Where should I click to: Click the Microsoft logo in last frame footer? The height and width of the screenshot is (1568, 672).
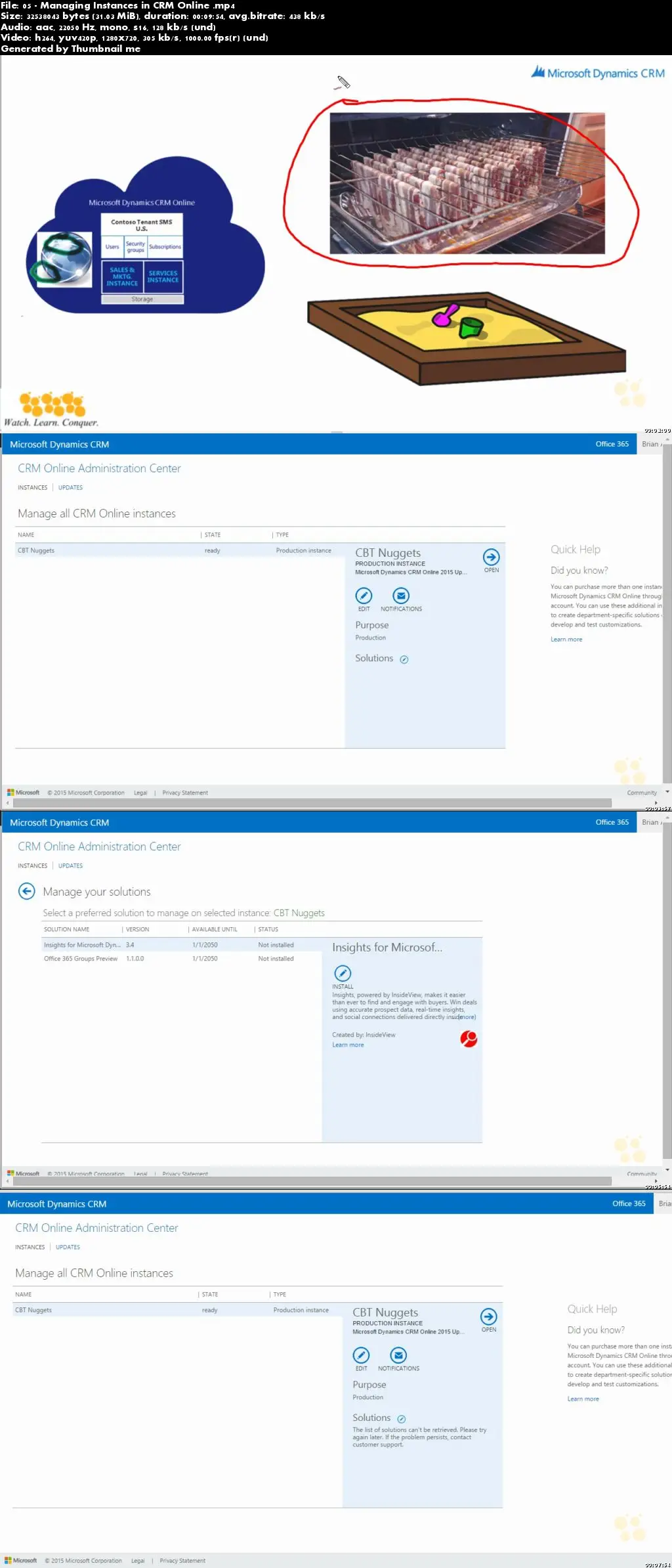pyautogui.click(x=20, y=1561)
